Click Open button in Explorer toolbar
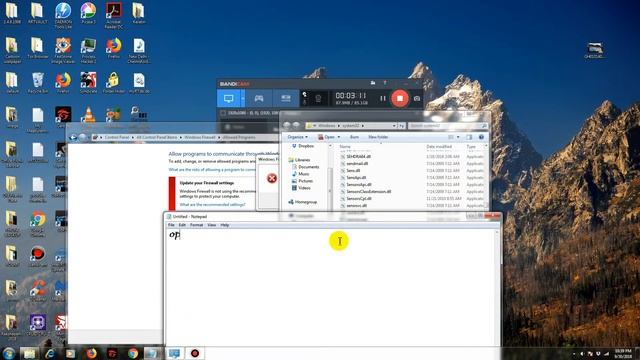Viewport: 640px width, 360px height. pos(327,137)
